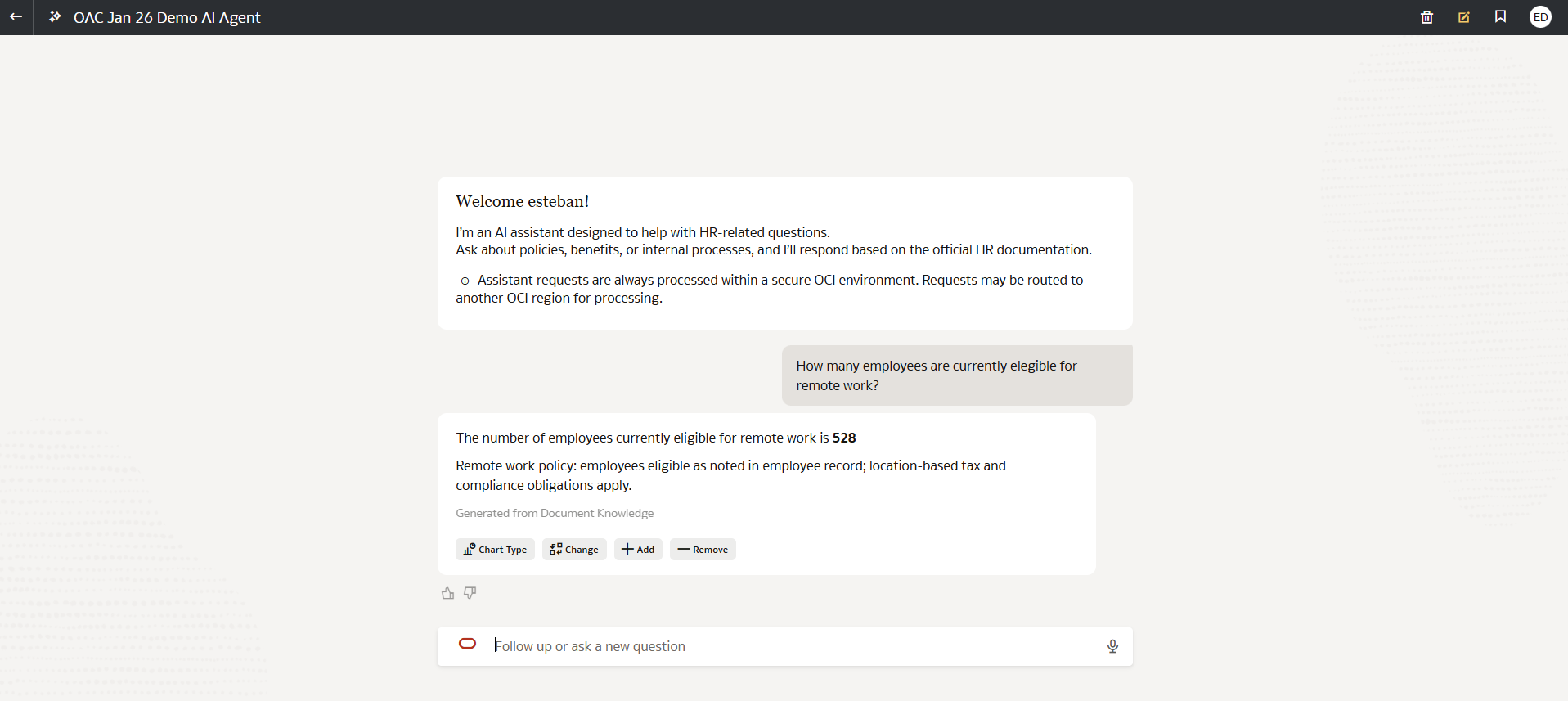Delete conversation with the trash icon

pyautogui.click(x=1426, y=17)
